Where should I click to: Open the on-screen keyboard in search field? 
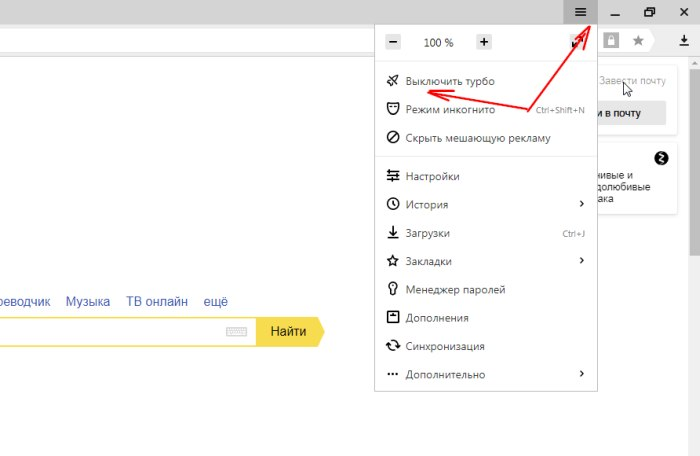click(x=236, y=331)
